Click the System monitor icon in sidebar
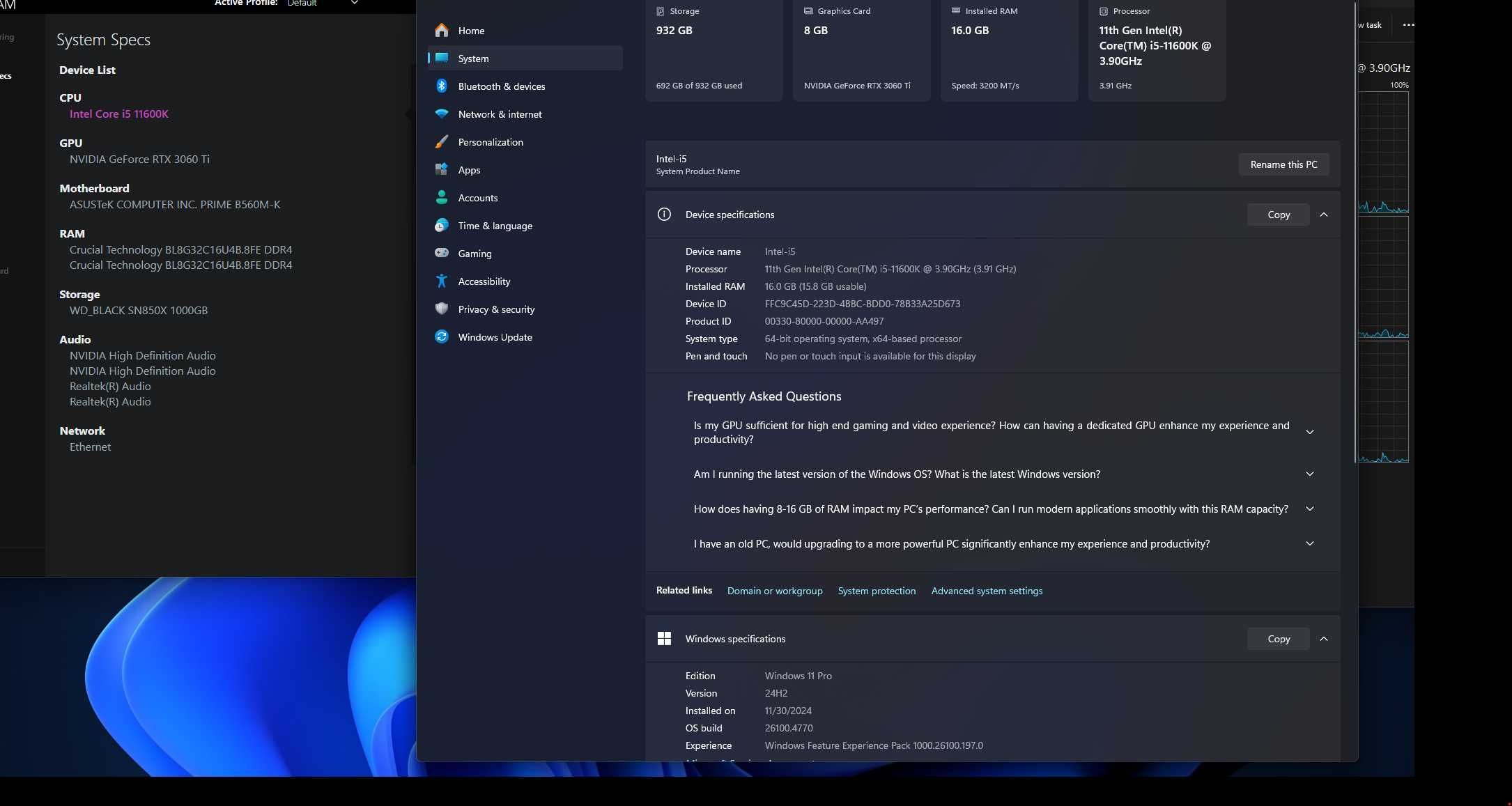The image size is (1512, 806). coord(441,58)
